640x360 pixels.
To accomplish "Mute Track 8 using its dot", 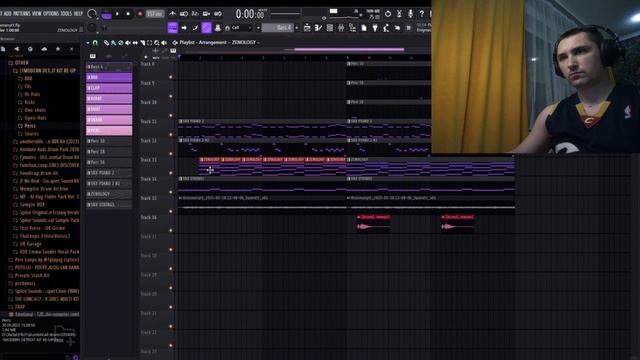I will (171, 77).
